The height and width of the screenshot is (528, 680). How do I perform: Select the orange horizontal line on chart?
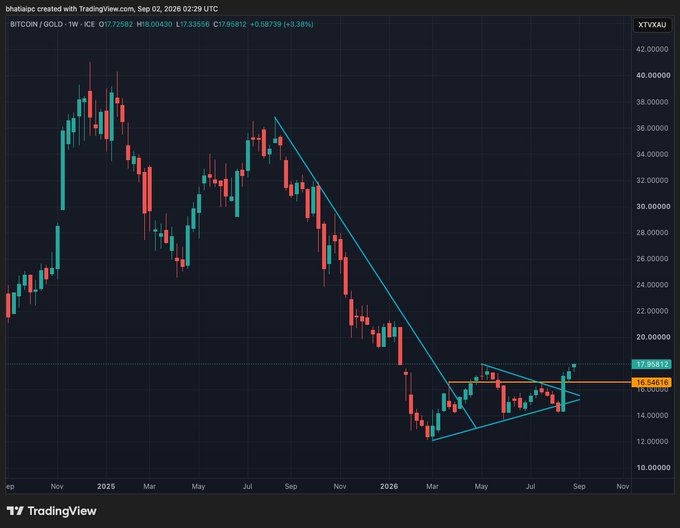[x=539, y=382]
